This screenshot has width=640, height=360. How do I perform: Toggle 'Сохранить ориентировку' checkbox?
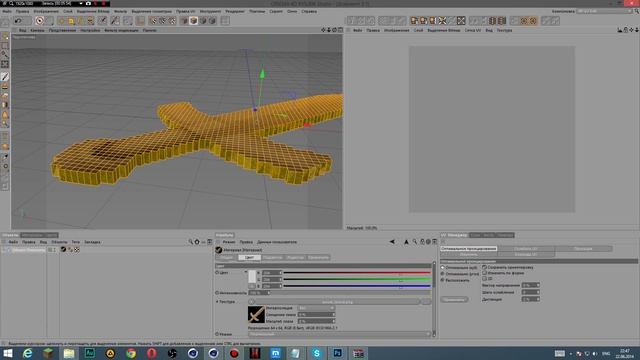tap(484, 267)
